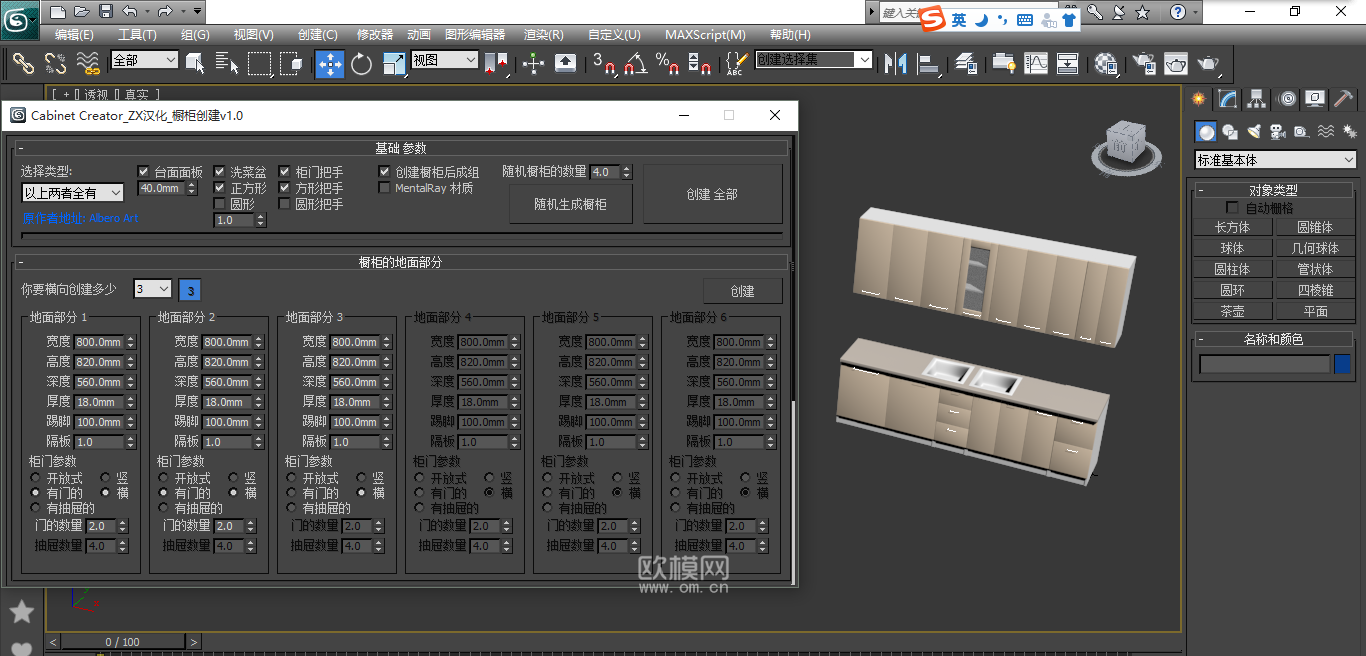1366x656 pixels.
Task: Expand the 标准基本体 dropdown
Action: [1275, 160]
